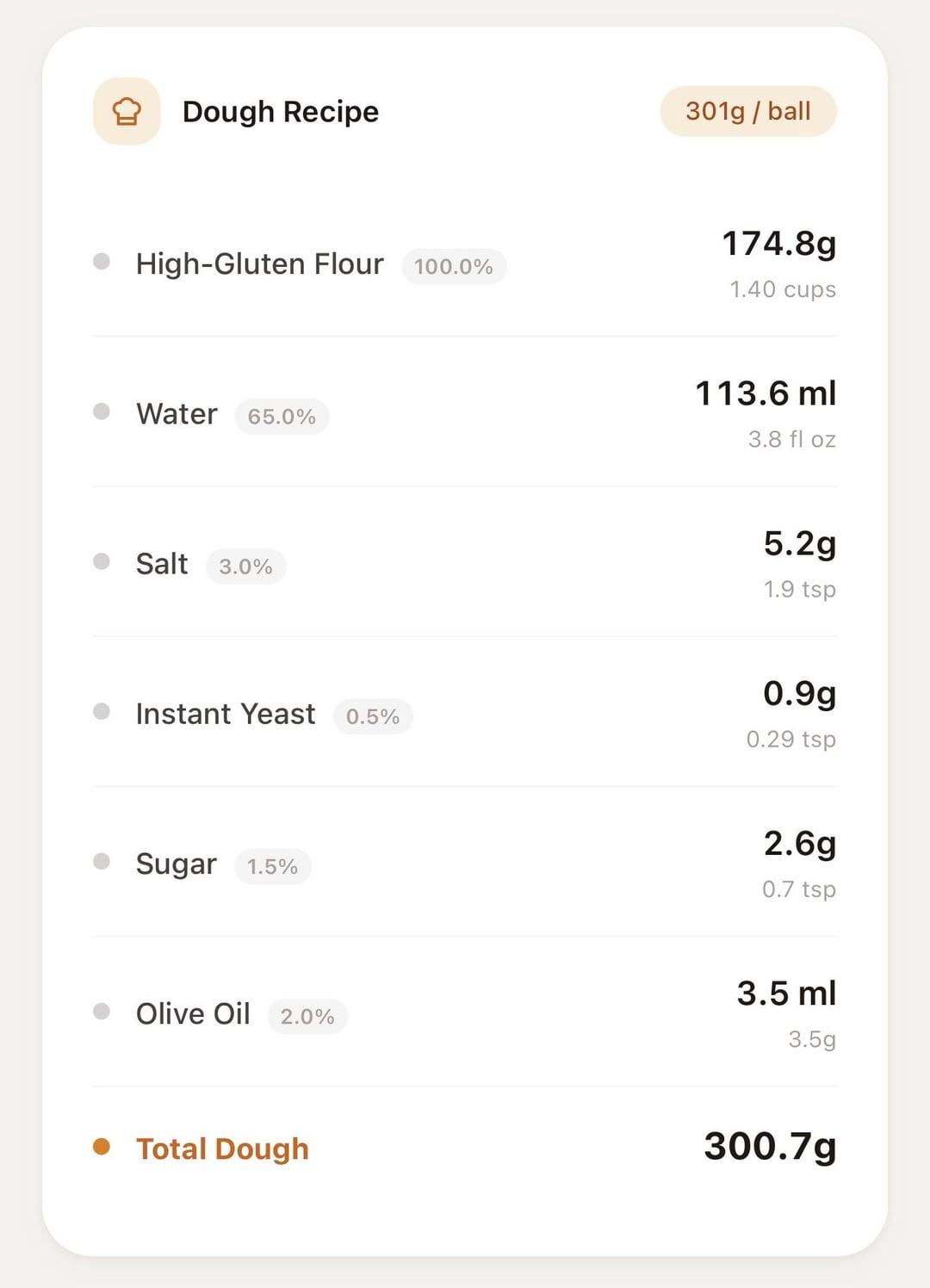Click the Olive Oil bullet dot
The image size is (930, 1288).
click(x=102, y=1011)
